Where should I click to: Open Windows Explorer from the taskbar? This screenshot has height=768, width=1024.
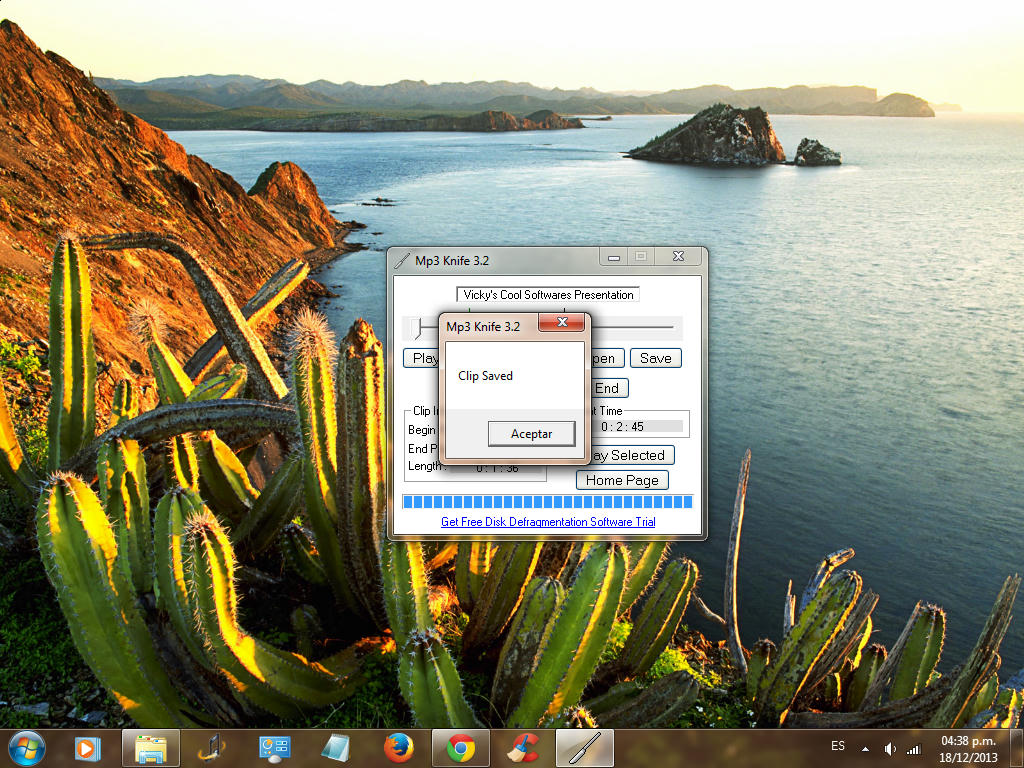[151, 747]
